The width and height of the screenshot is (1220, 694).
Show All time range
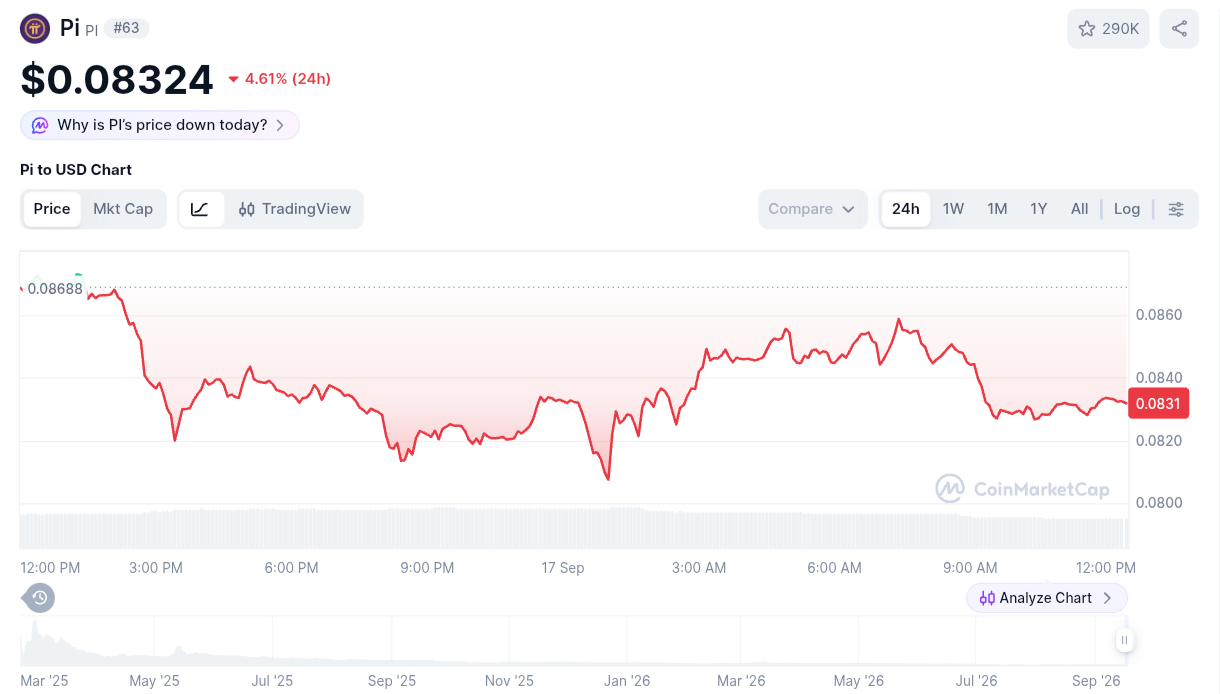coord(1079,209)
